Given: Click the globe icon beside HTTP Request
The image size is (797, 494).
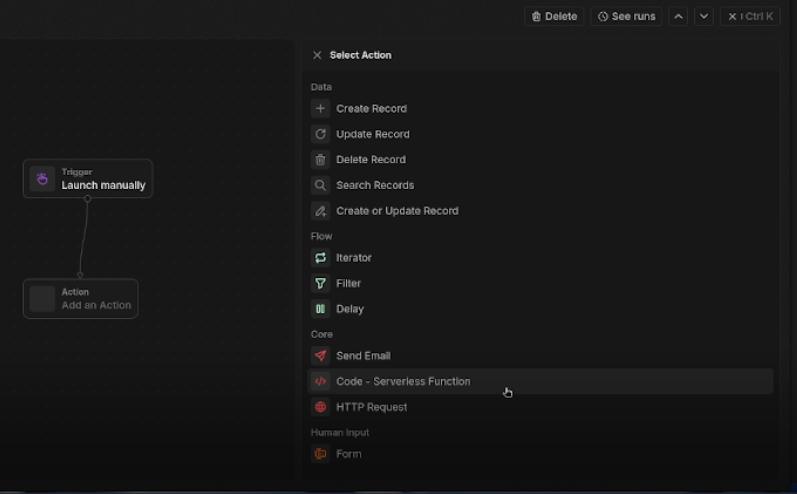Looking at the screenshot, I should coord(320,407).
